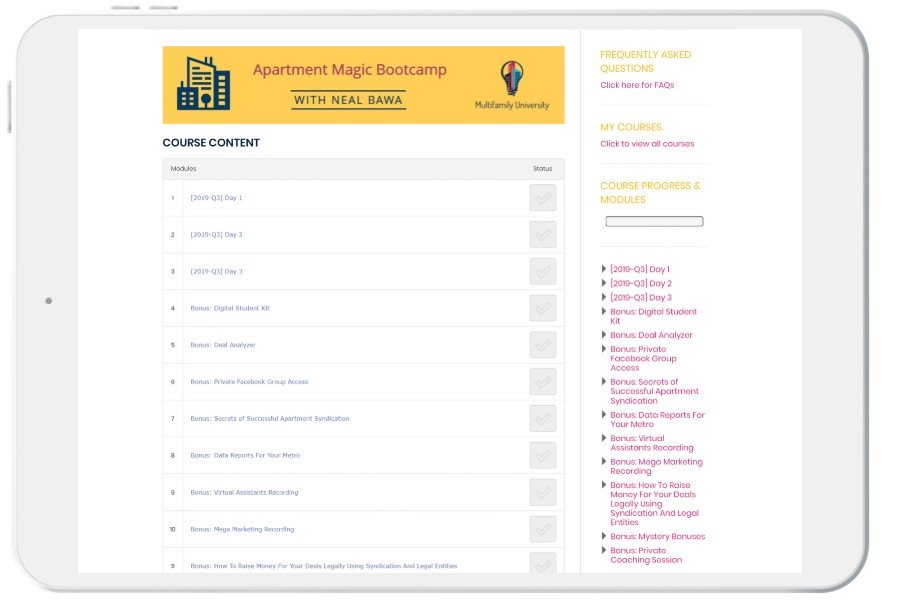Expand sidebar arrow for Virtual Assistants Recording
The image size is (900, 600).
(x=603, y=438)
